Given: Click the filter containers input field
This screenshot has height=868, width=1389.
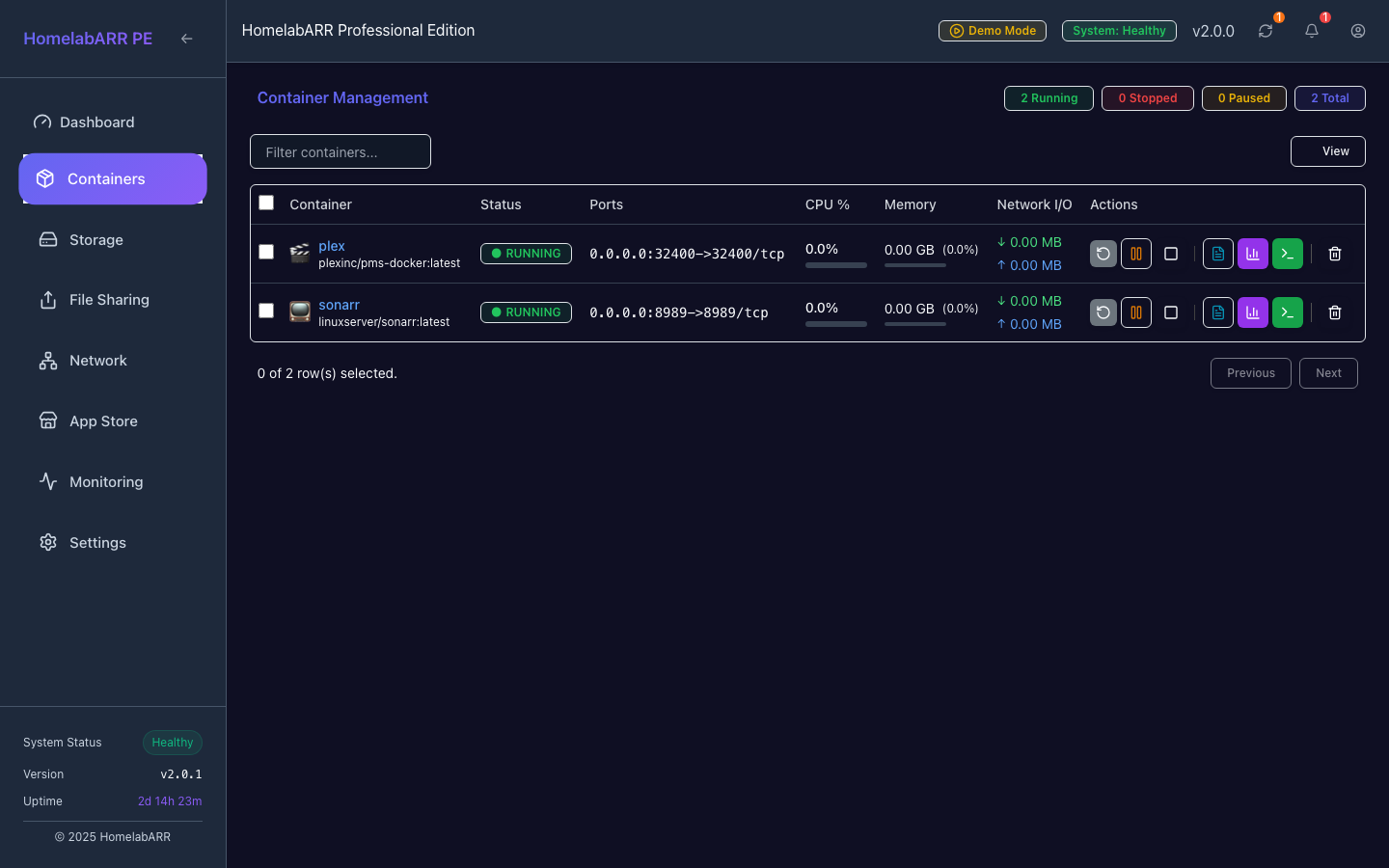Looking at the screenshot, I should (340, 151).
